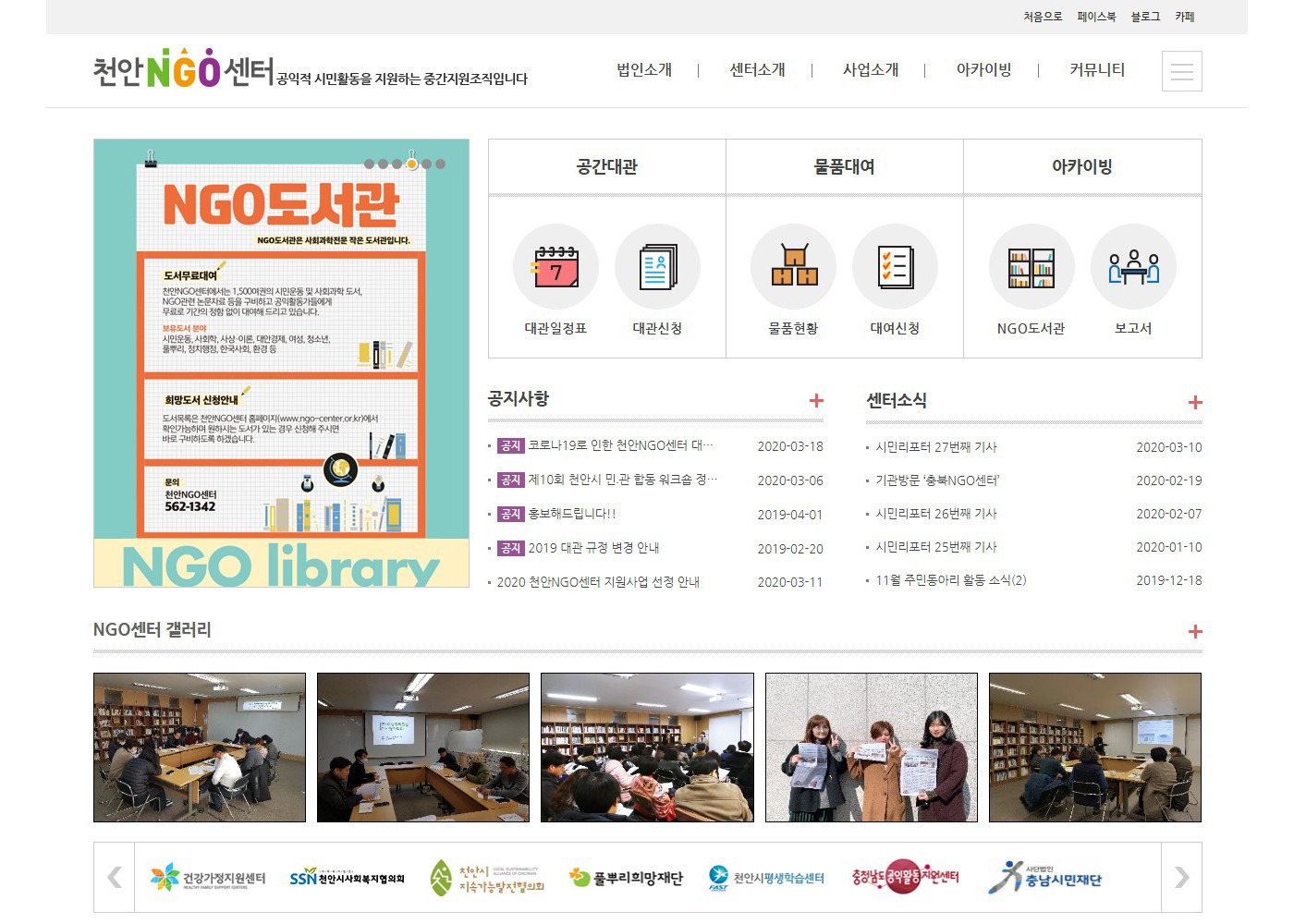Open the 센터소개 menu
The image size is (1294, 924).
tap(757, 70)
